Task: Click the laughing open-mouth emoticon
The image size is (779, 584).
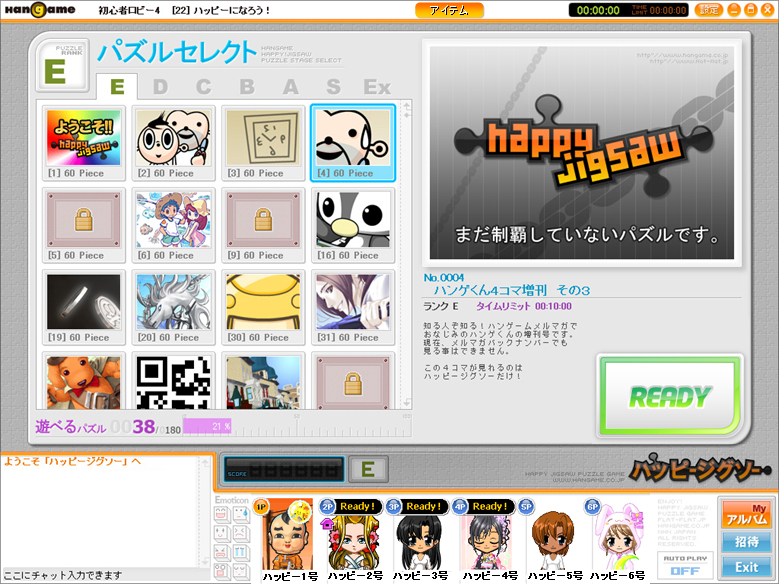Action: coord(222,514)
